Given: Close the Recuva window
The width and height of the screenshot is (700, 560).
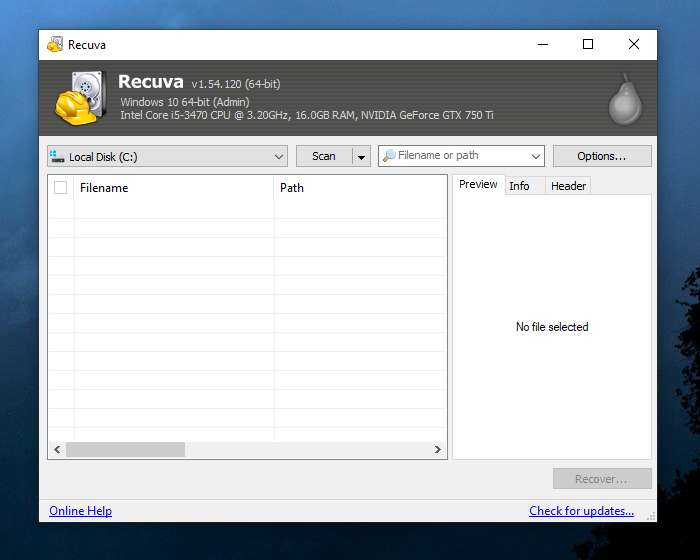Looking at the screenshot, I should [634, 44].
